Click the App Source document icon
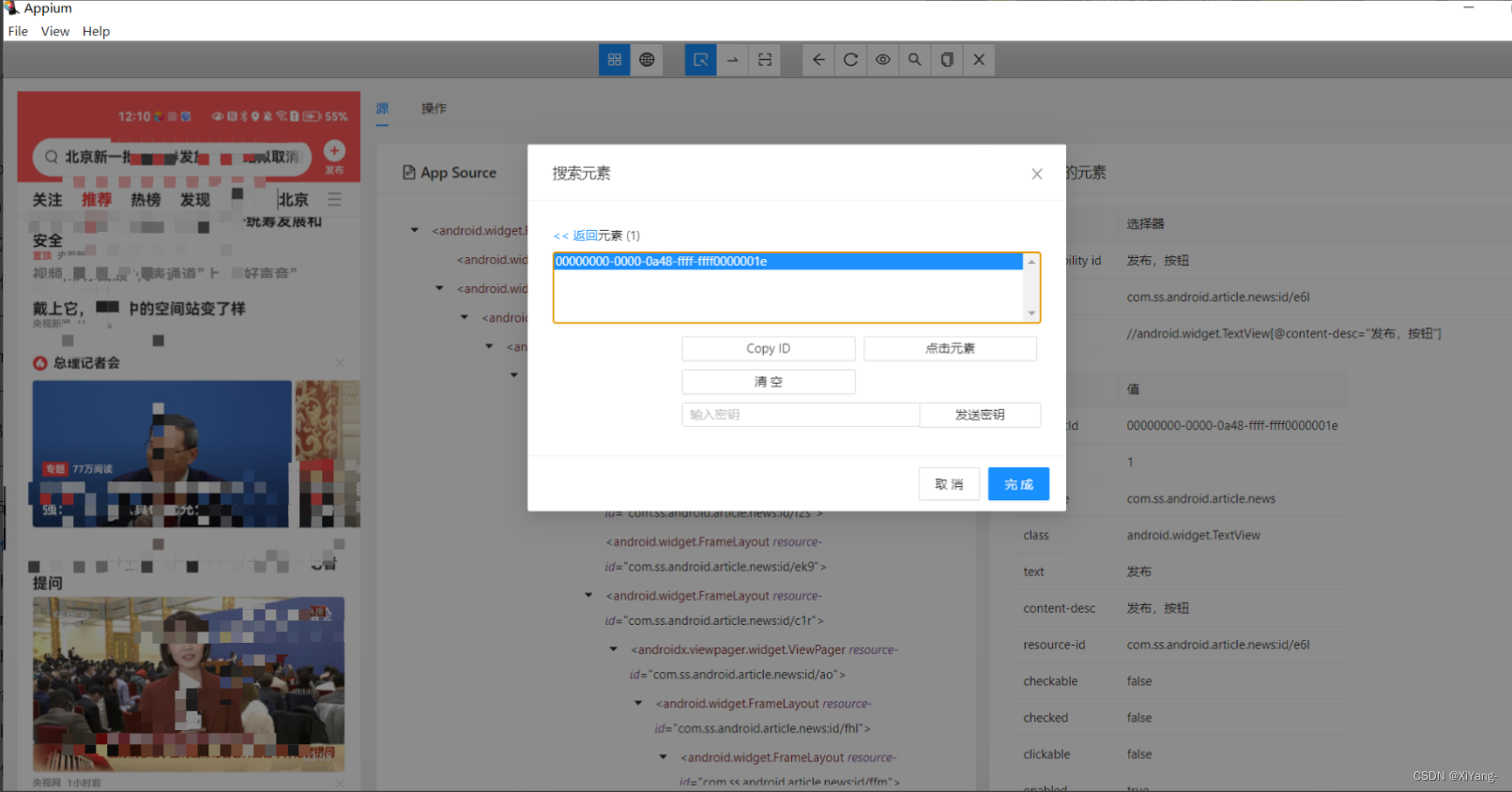 [409, 173]
